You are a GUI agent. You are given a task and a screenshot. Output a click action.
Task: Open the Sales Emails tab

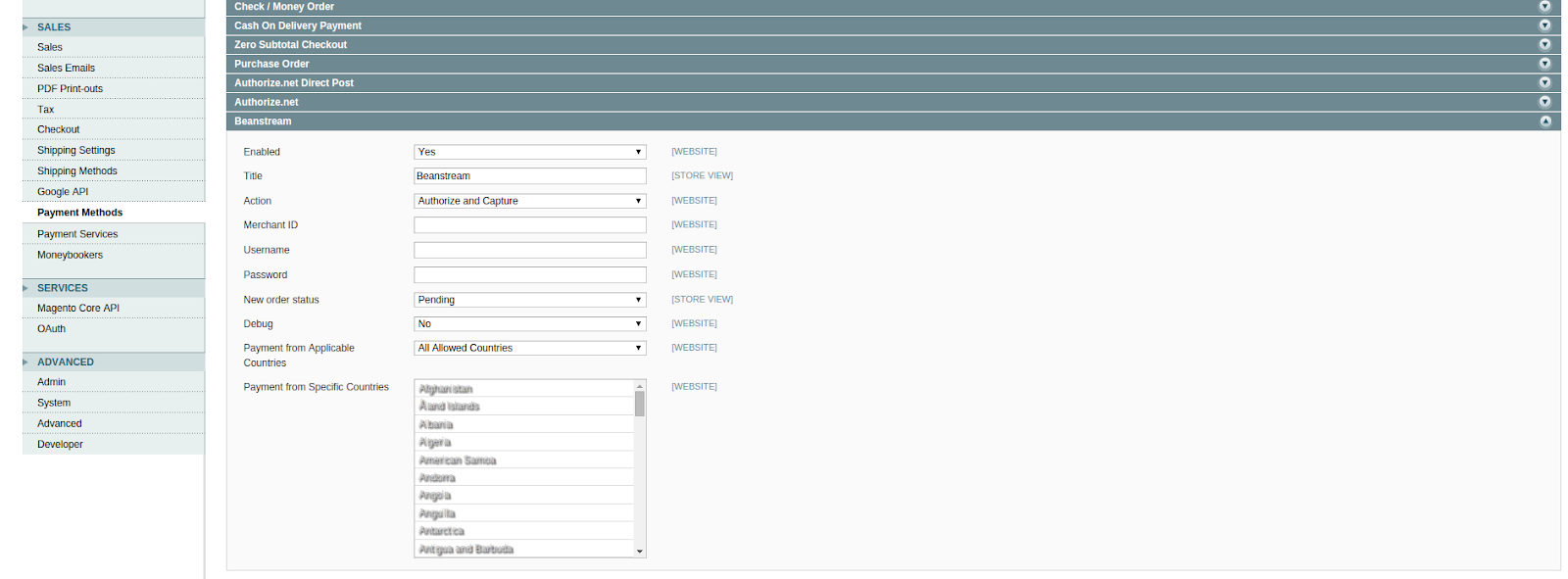coord(114,68)
